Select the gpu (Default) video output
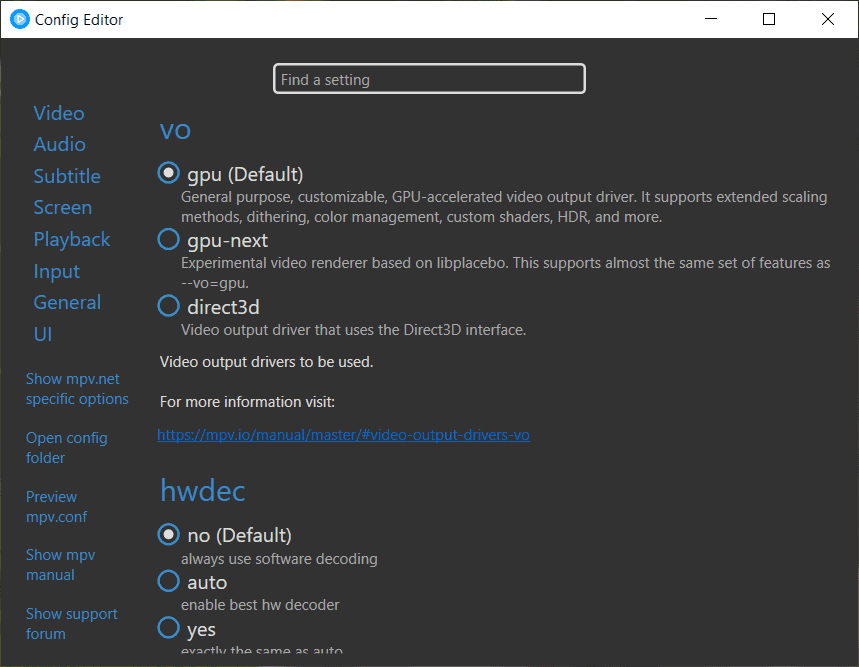 point(169,173)
